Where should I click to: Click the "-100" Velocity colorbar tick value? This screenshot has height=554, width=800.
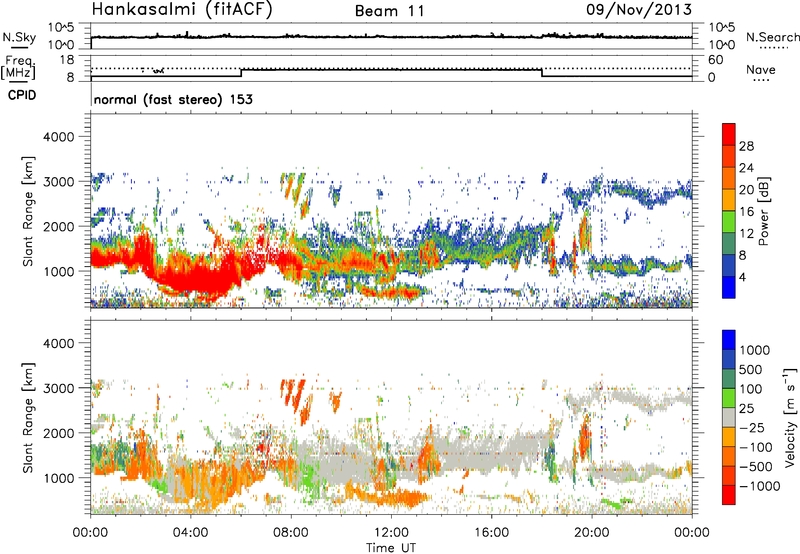(755, 447)
